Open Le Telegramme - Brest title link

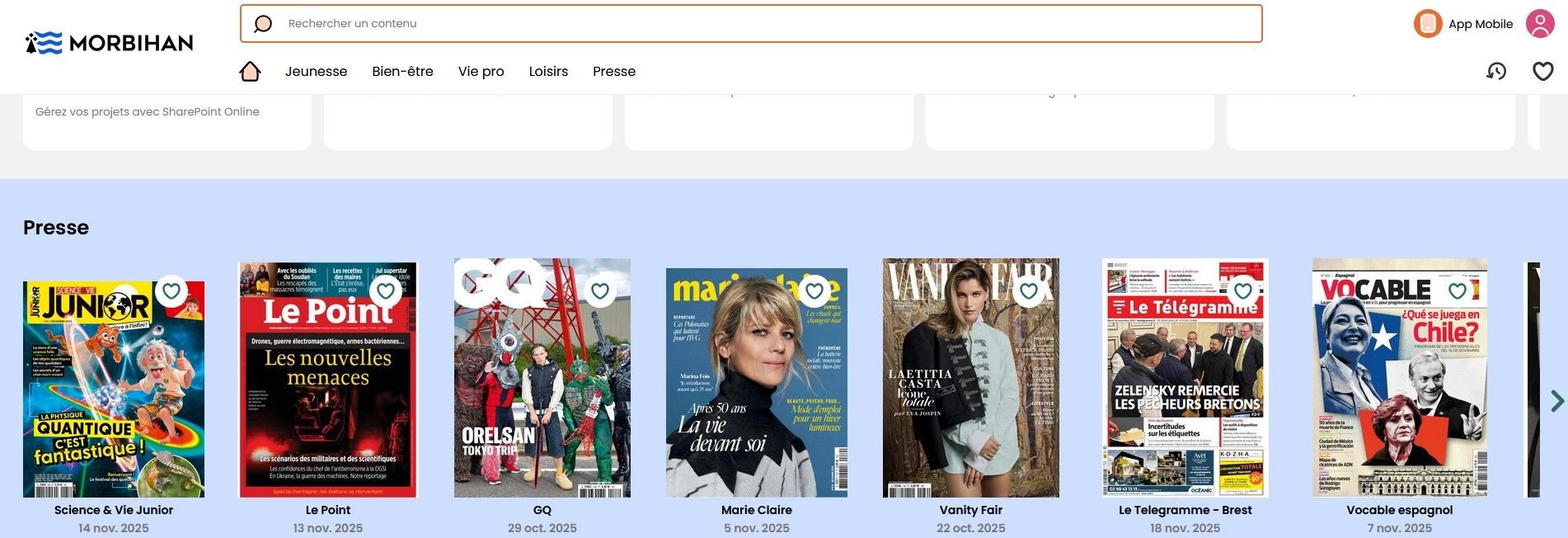(x=1185, y=510)
